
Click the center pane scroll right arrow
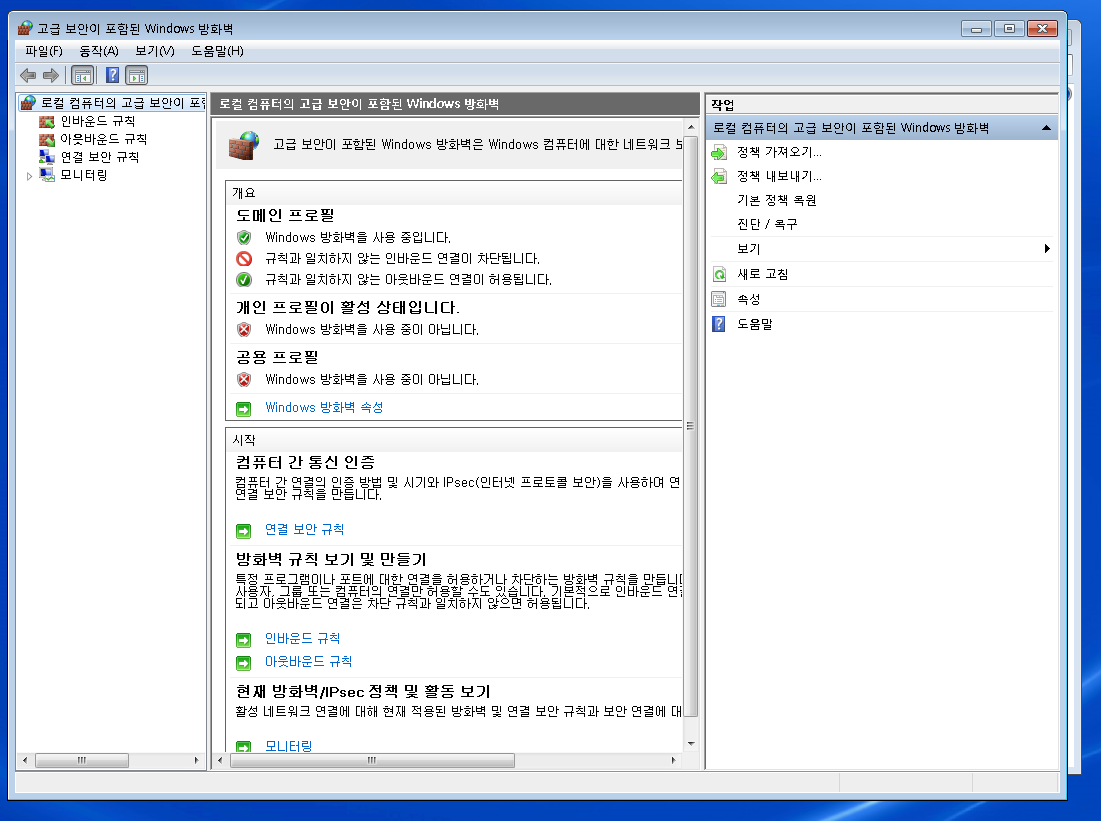[x=673, y=761]
